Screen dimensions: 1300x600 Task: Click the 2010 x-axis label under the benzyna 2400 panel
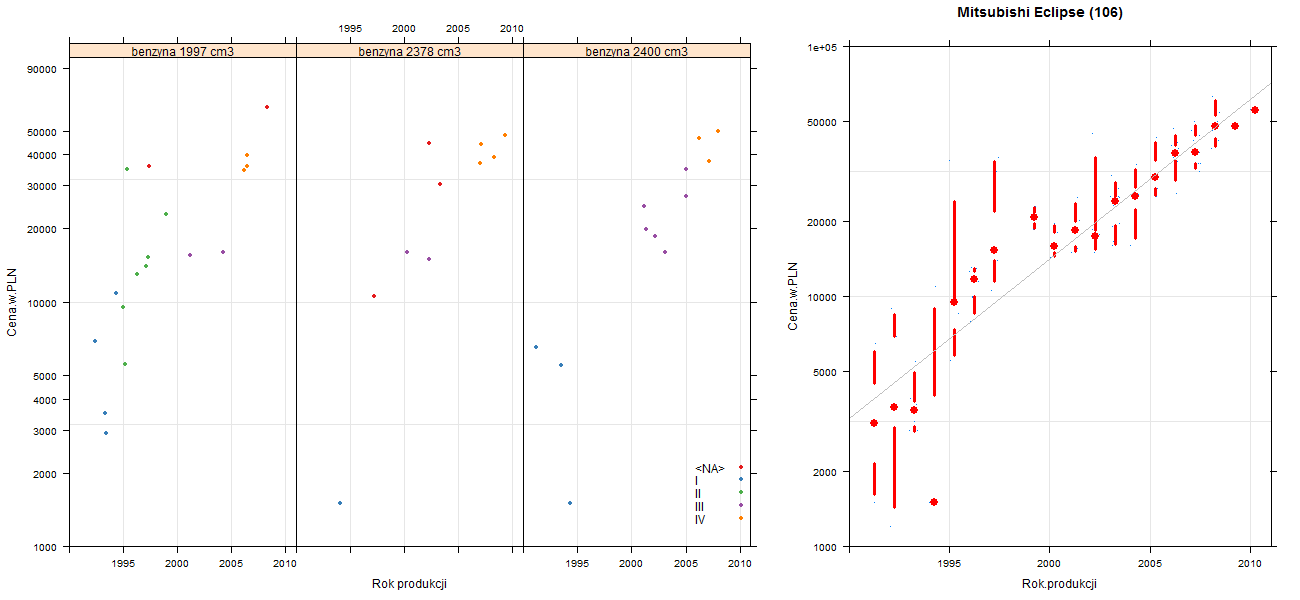[x=740, y=564]
